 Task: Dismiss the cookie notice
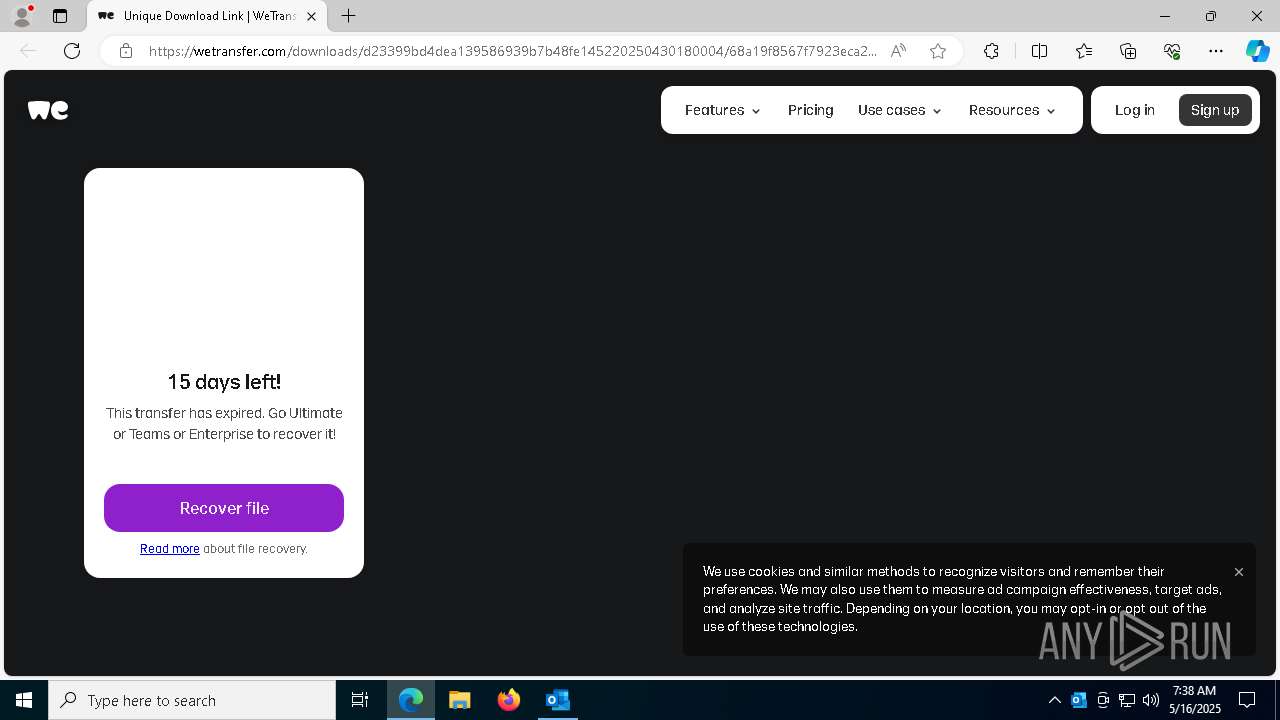pos(1239,572)
